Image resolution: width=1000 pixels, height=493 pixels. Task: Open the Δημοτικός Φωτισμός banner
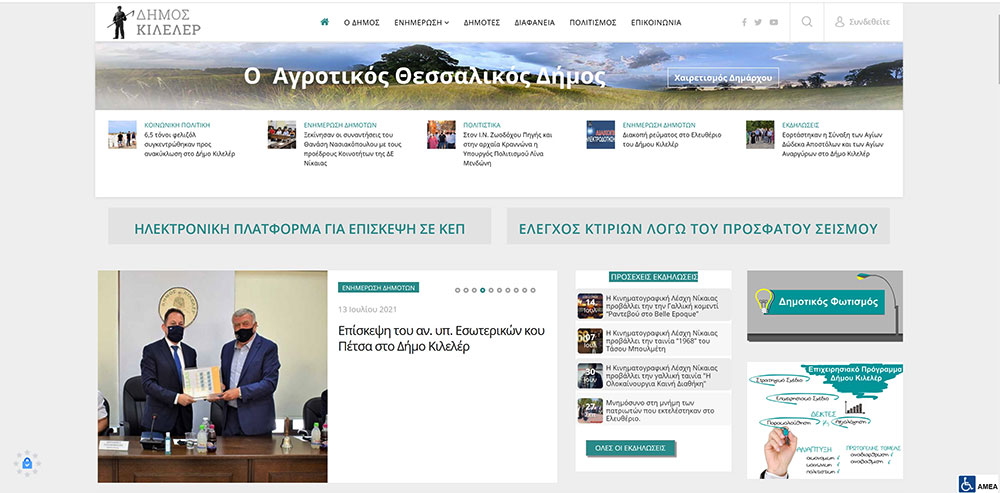coord(825,306)
